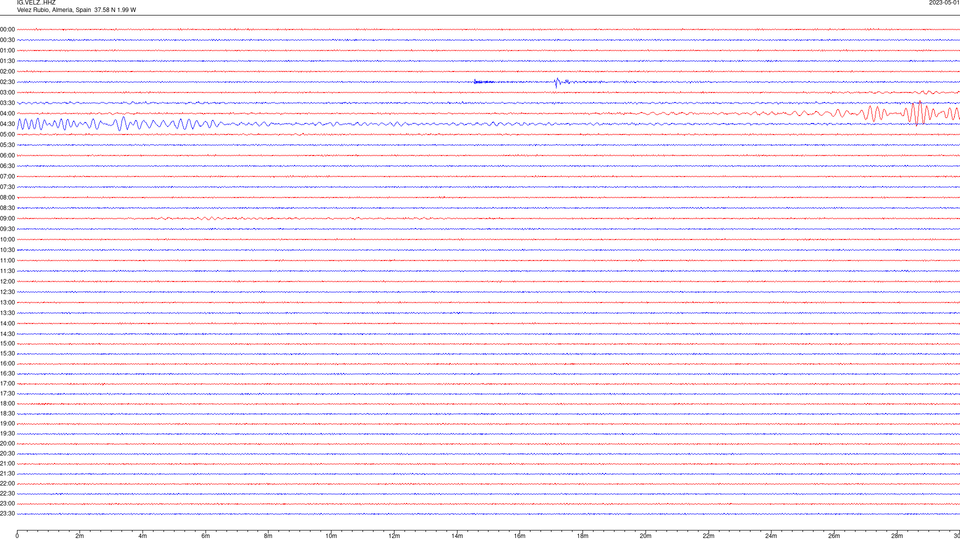Select the 04:30 trace time label
This screenshot has height=540, width=960.
[x=7, y=124]
